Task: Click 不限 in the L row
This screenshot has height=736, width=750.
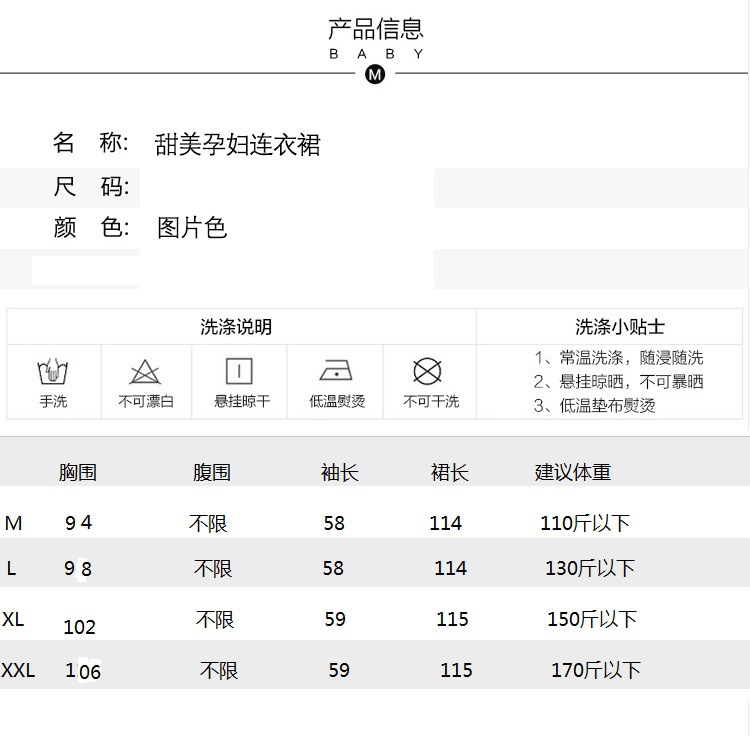Action: pyautogui.click(x=213, y=569)
